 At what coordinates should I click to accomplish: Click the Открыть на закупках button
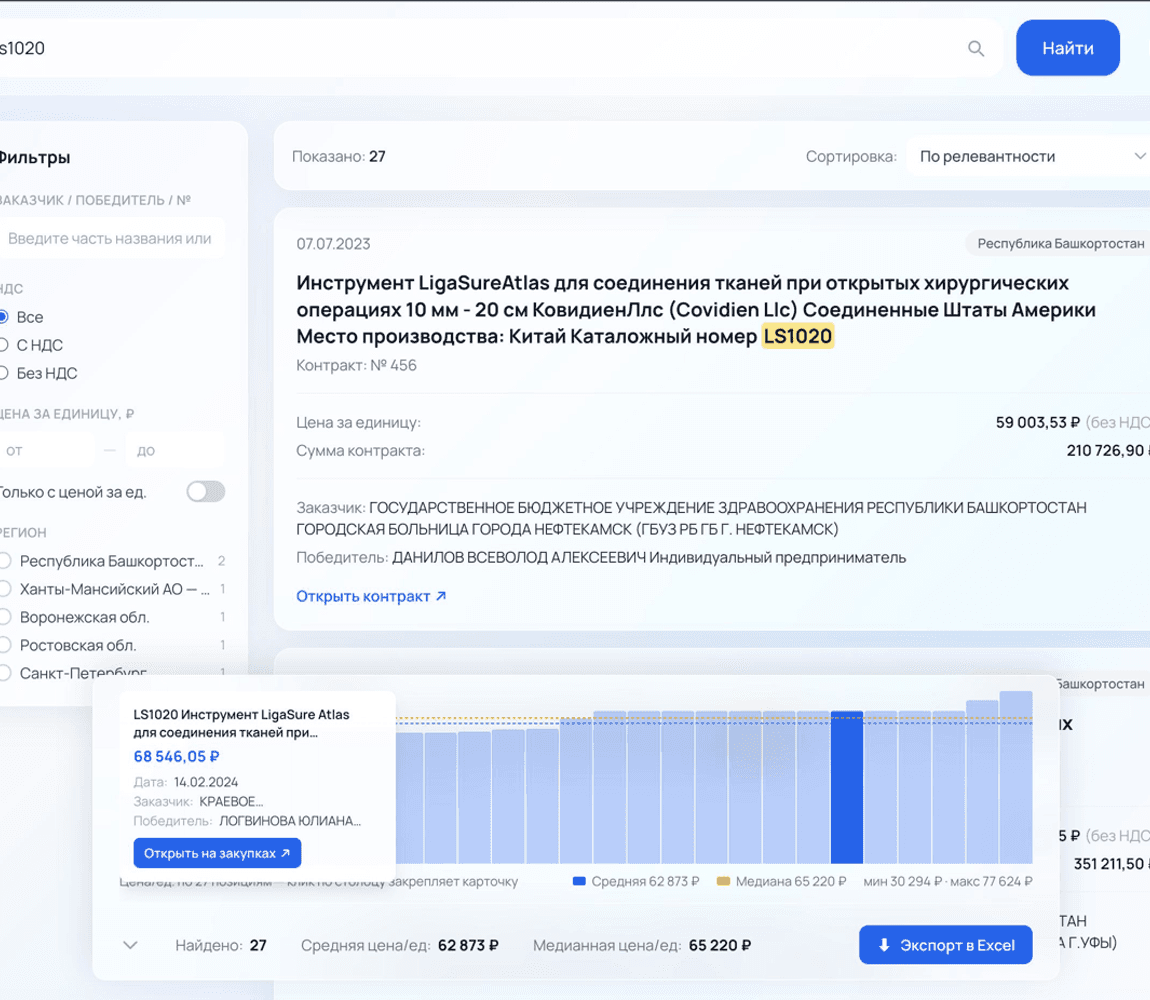click(217, 853)
